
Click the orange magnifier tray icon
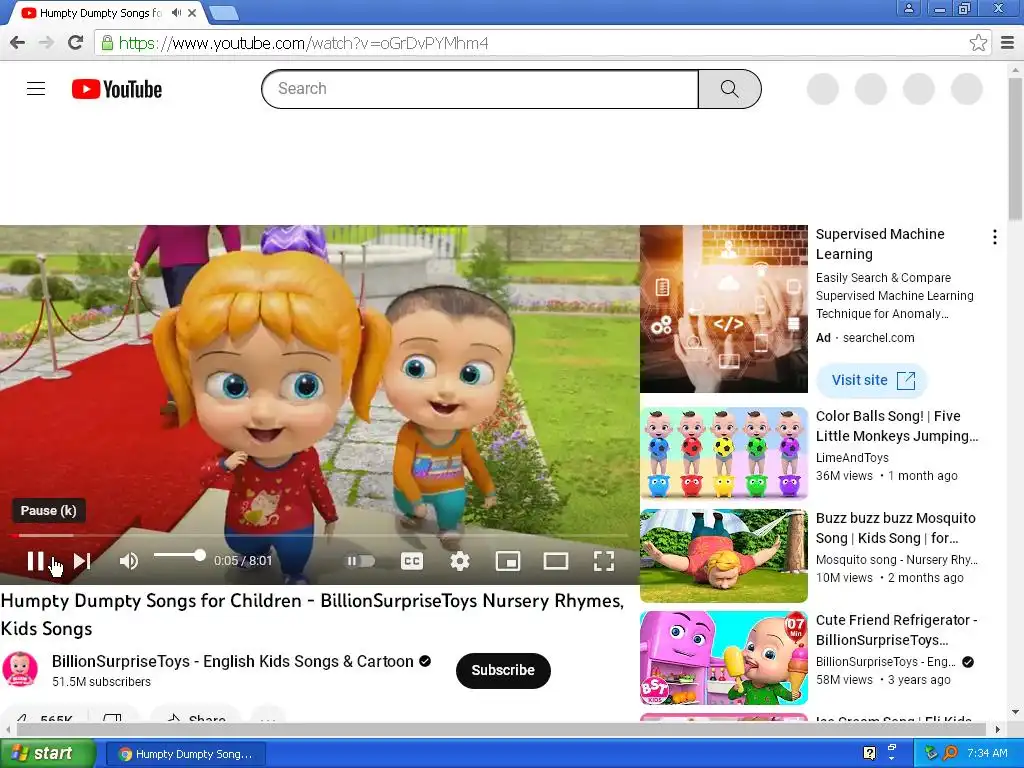pyautogui.click(x=950, y=754)
